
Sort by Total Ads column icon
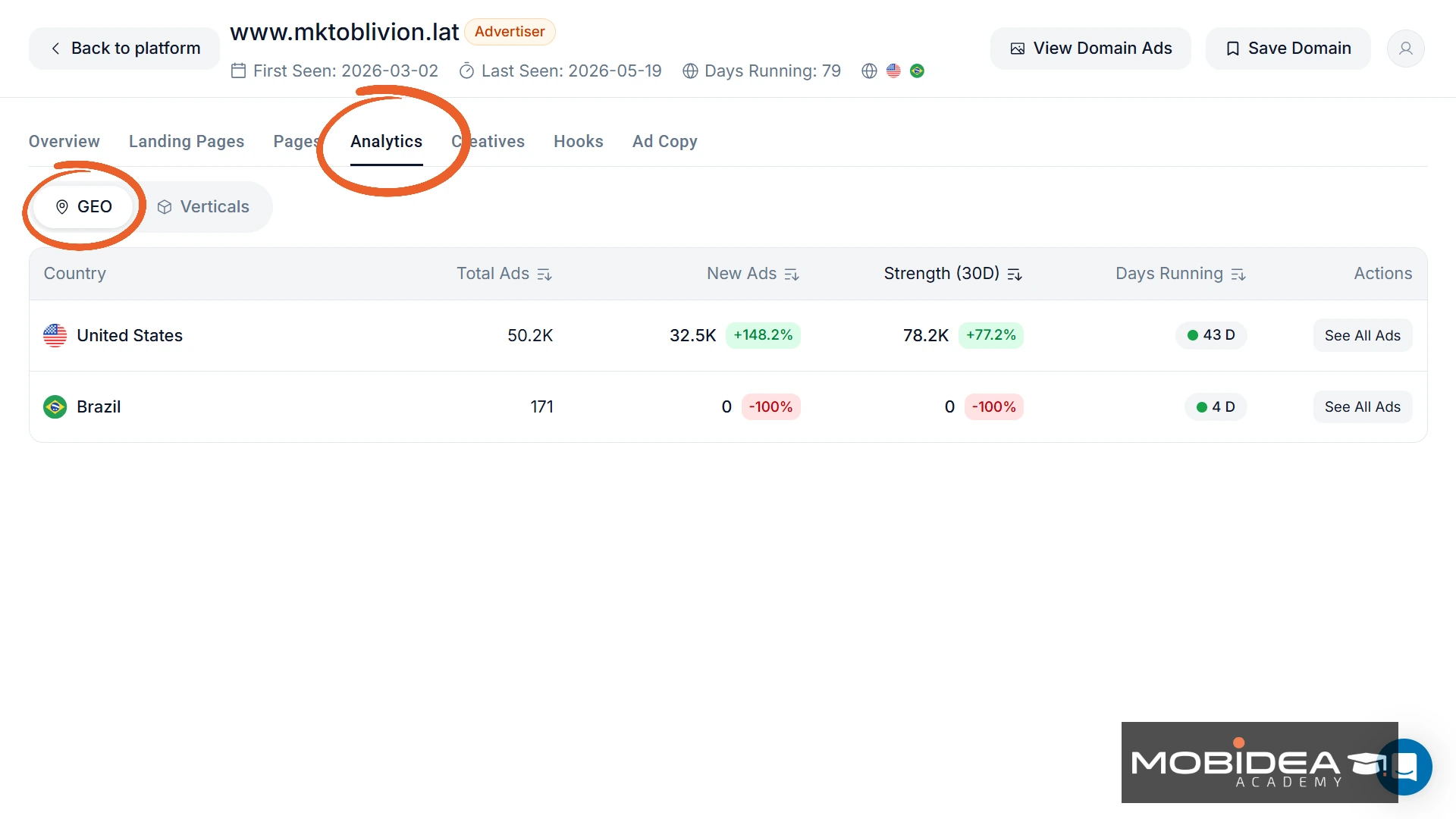tap(544, 275)
